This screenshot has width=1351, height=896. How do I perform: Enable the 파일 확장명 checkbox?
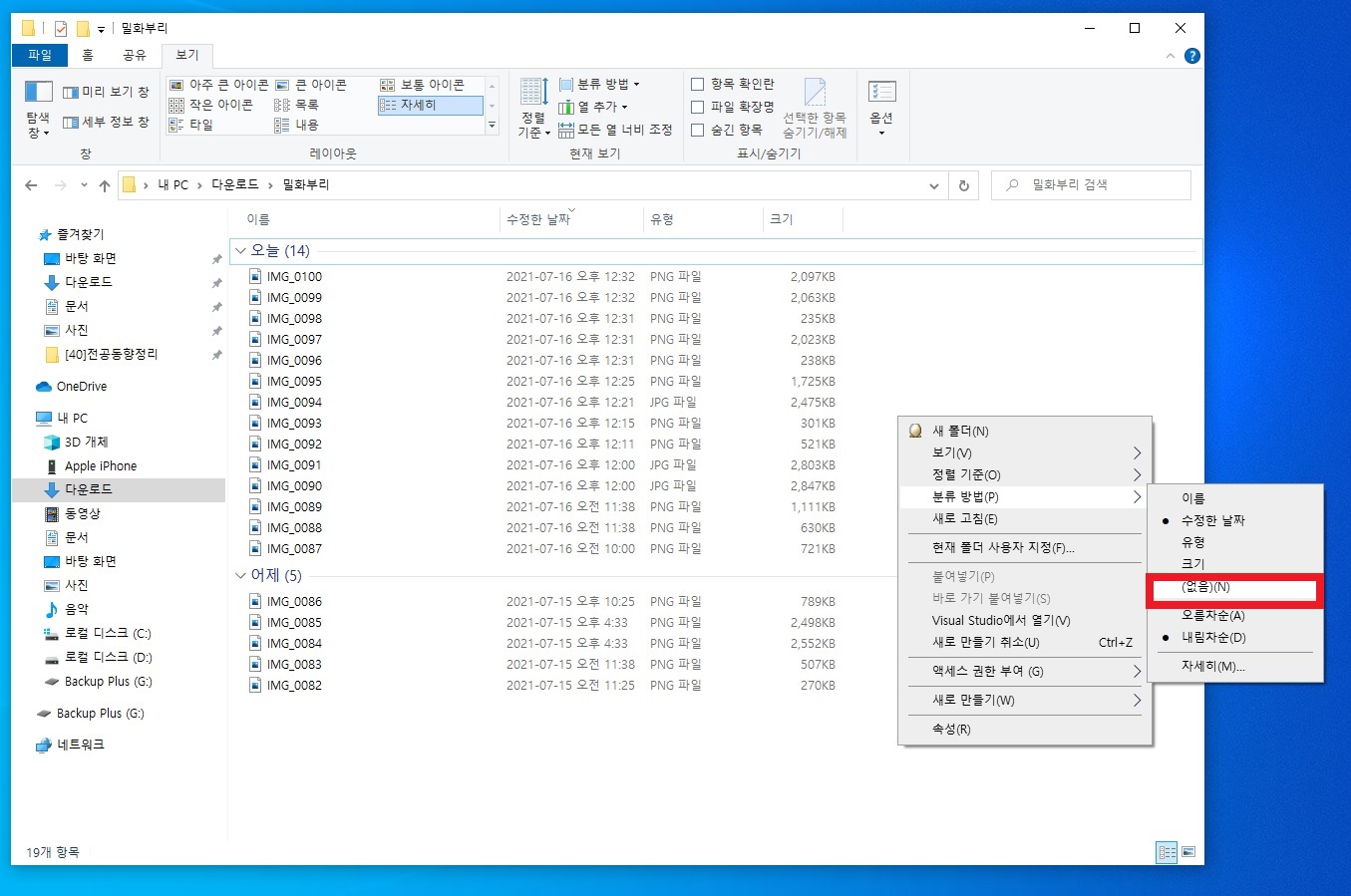click(x=698, y=107)
